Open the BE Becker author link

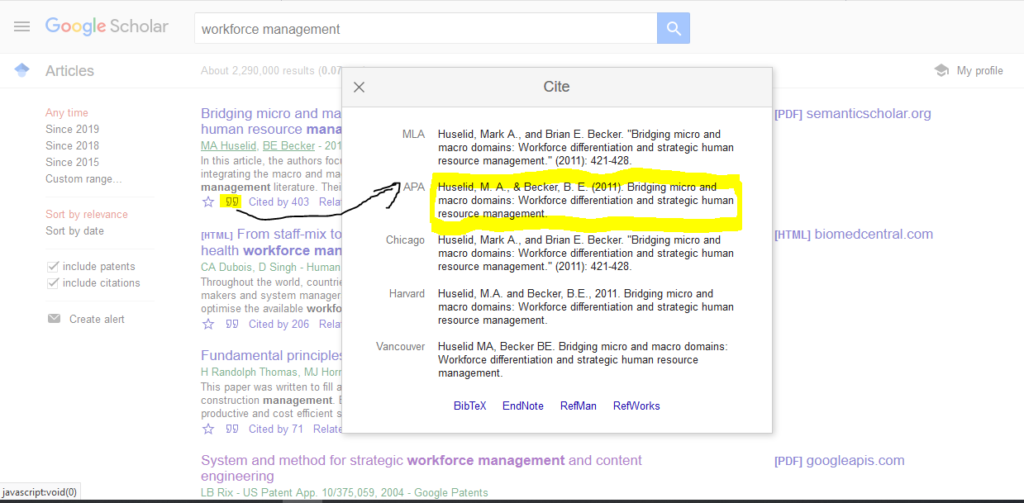tap(288, 146)
